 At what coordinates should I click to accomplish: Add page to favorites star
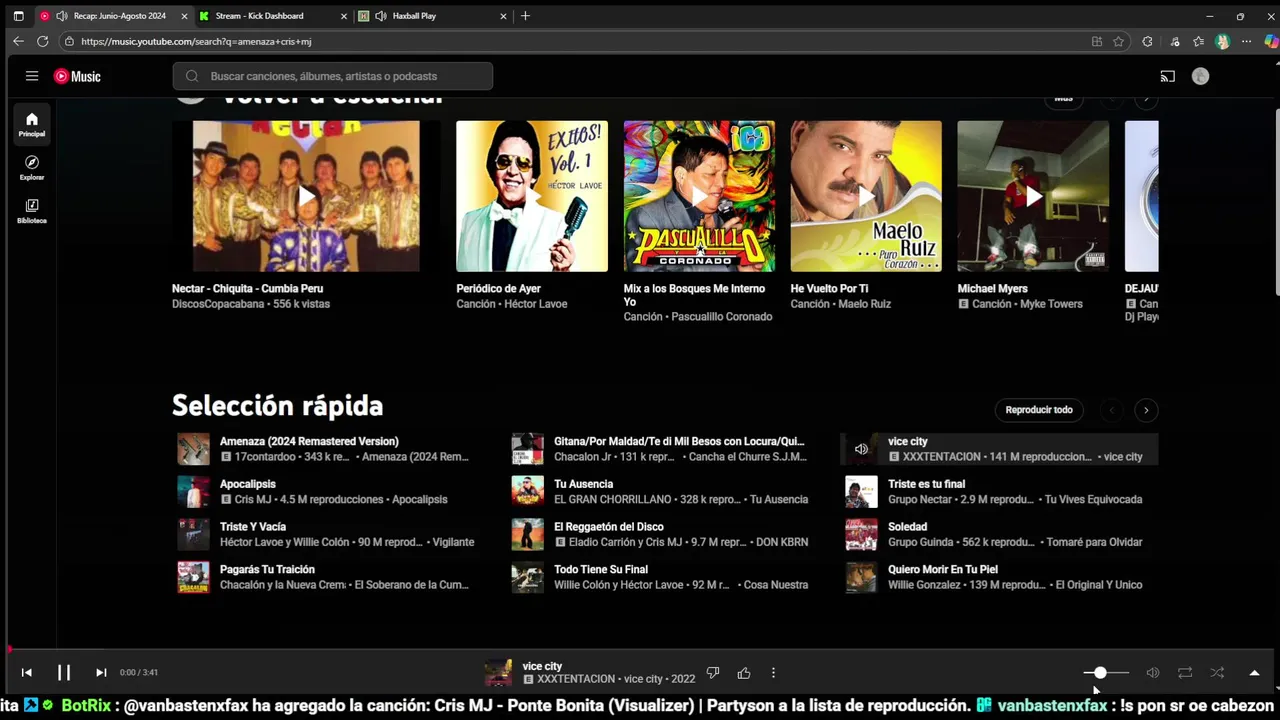coord(1118,41)
